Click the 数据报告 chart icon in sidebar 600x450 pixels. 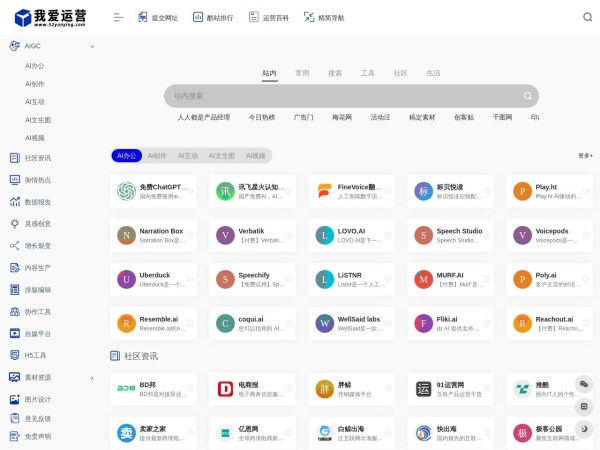(x=15, y=202)
